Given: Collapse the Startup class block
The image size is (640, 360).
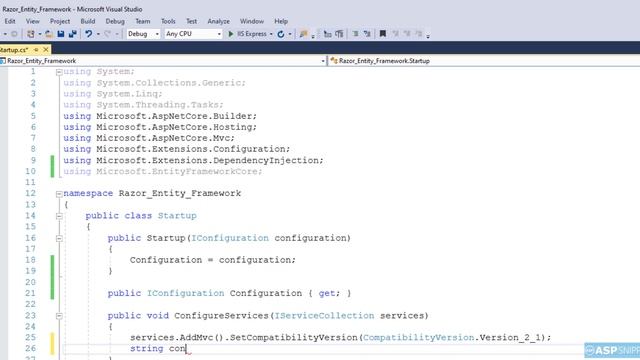Looking at the screenshot, I should pyautogui.click(x=59, y=216).
